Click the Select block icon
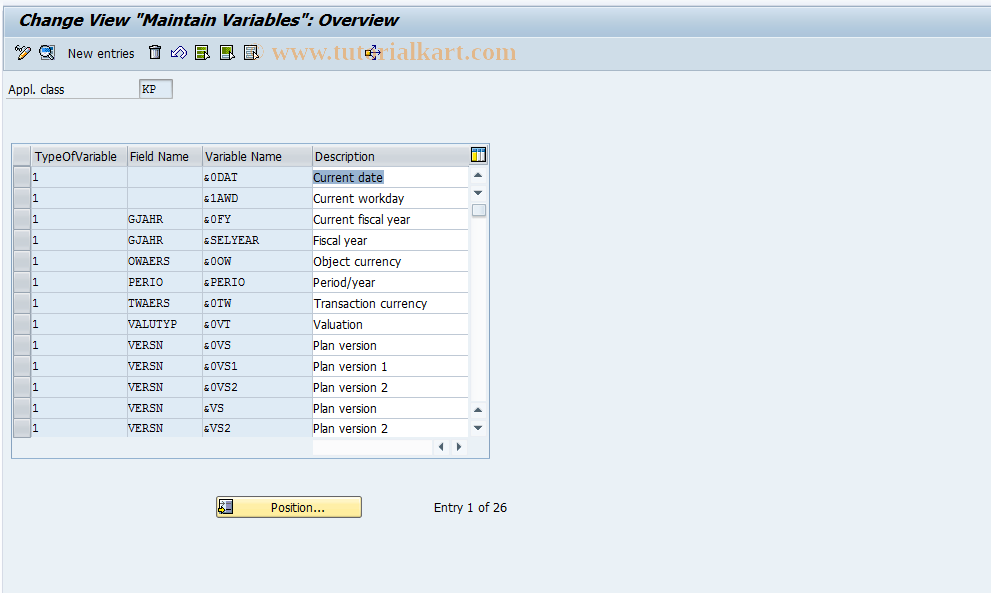 [x=227, y=53]
